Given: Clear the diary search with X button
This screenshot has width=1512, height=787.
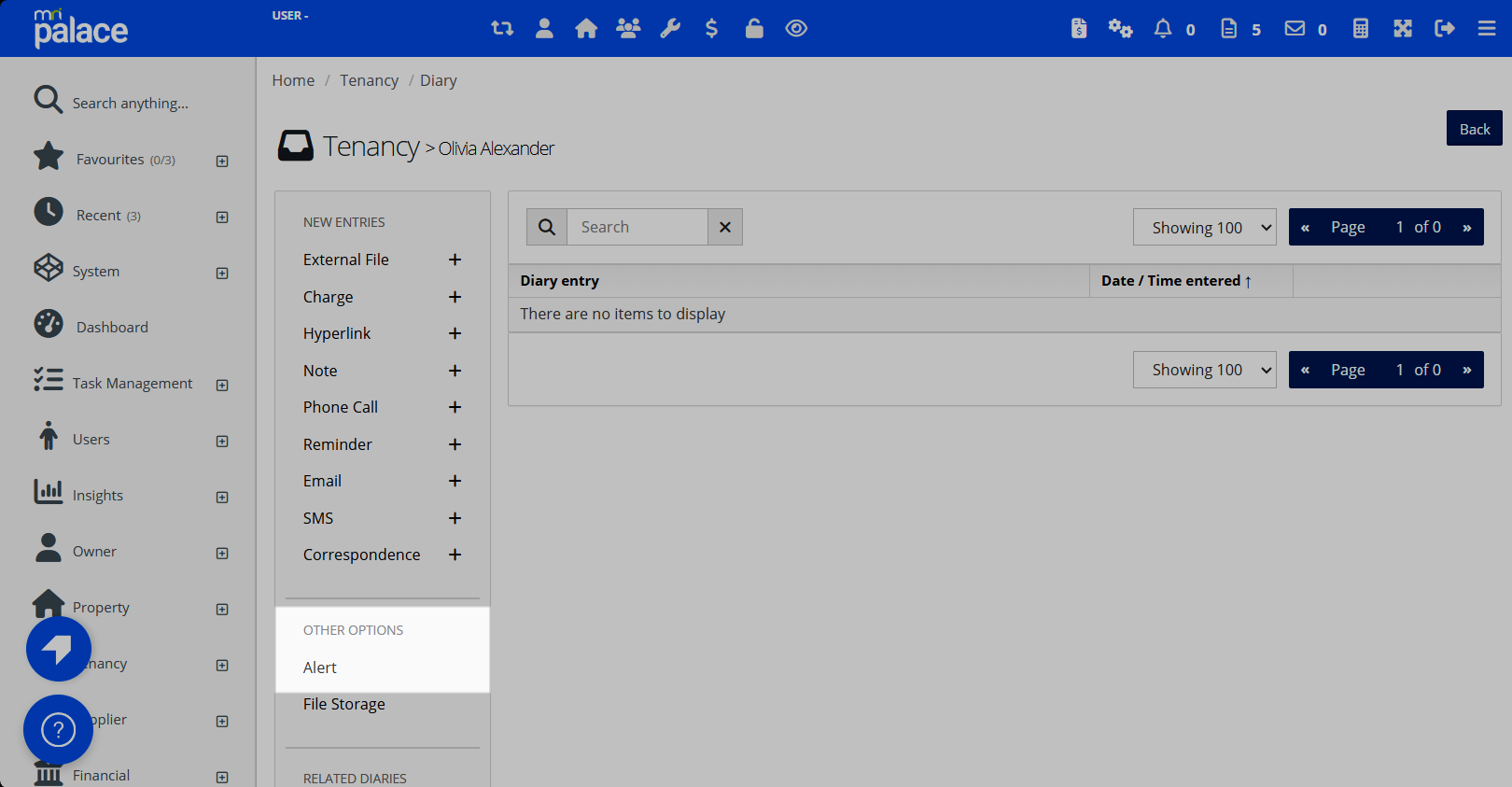Looking at the screenshot, I should (x=725, y=227).
